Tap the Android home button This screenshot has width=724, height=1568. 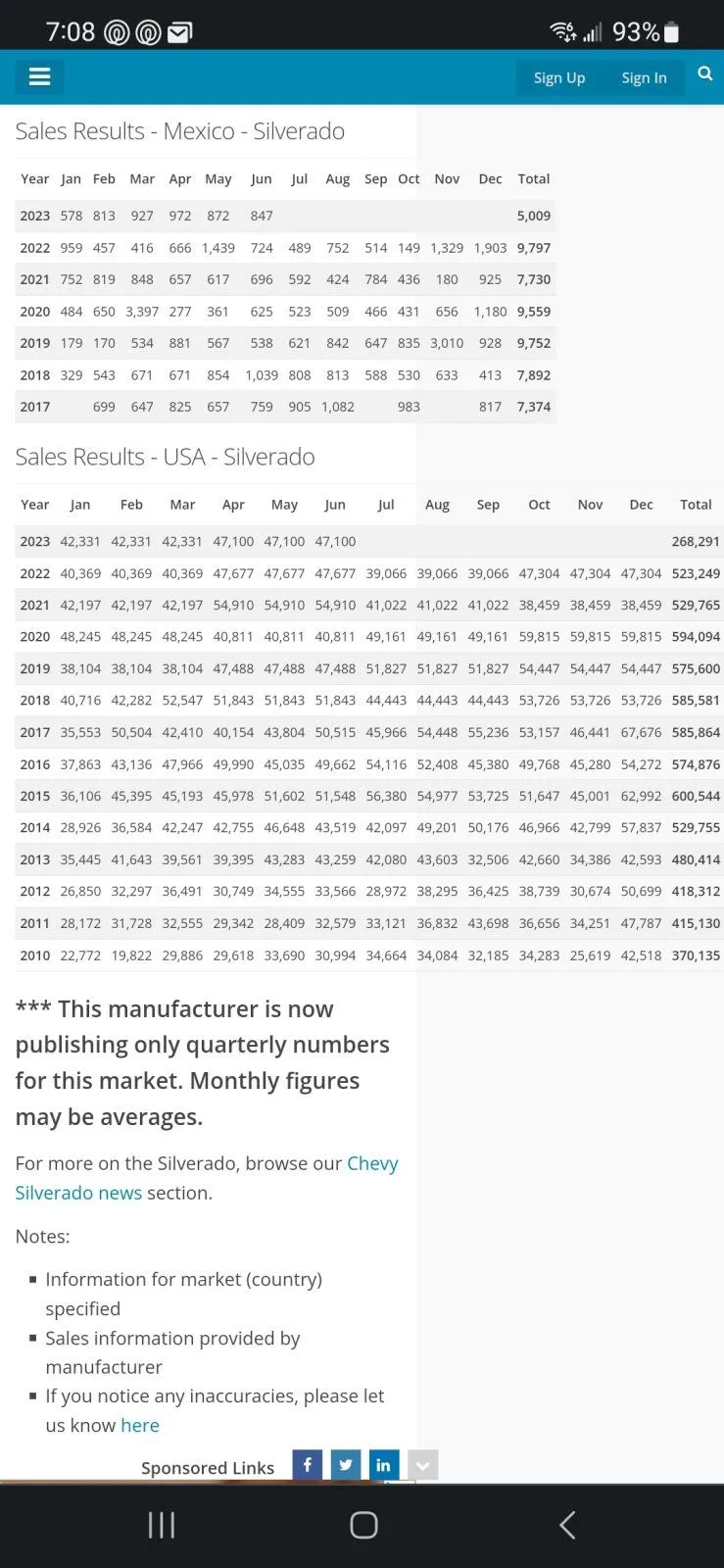[363, 1525]
